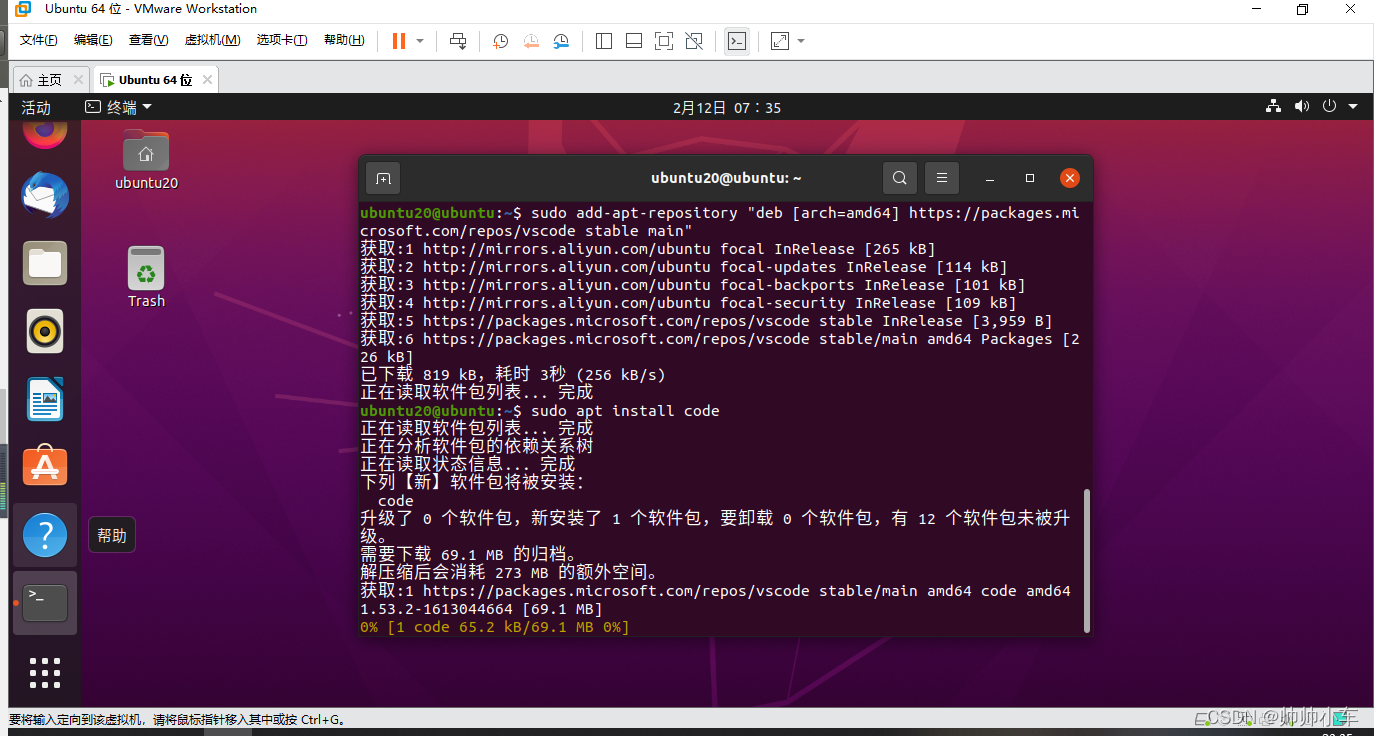Click the '已下载 819 kB' summary line

(x=513, y=375)
